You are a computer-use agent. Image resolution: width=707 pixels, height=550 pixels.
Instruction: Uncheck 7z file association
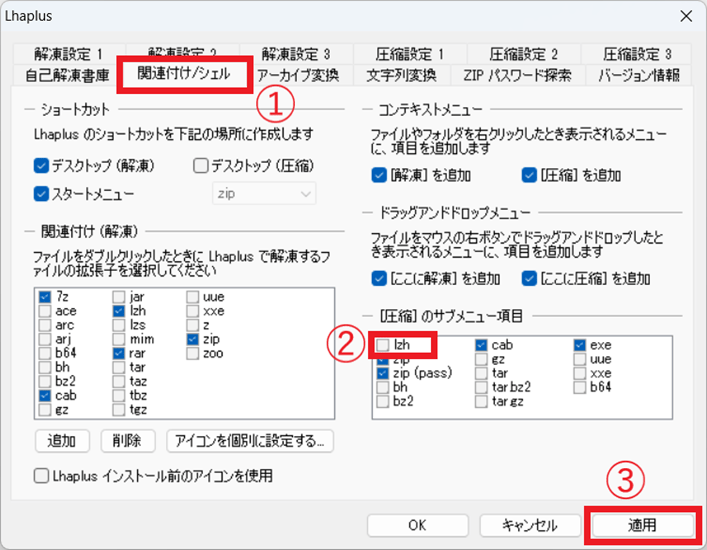(x=45, y=297)
